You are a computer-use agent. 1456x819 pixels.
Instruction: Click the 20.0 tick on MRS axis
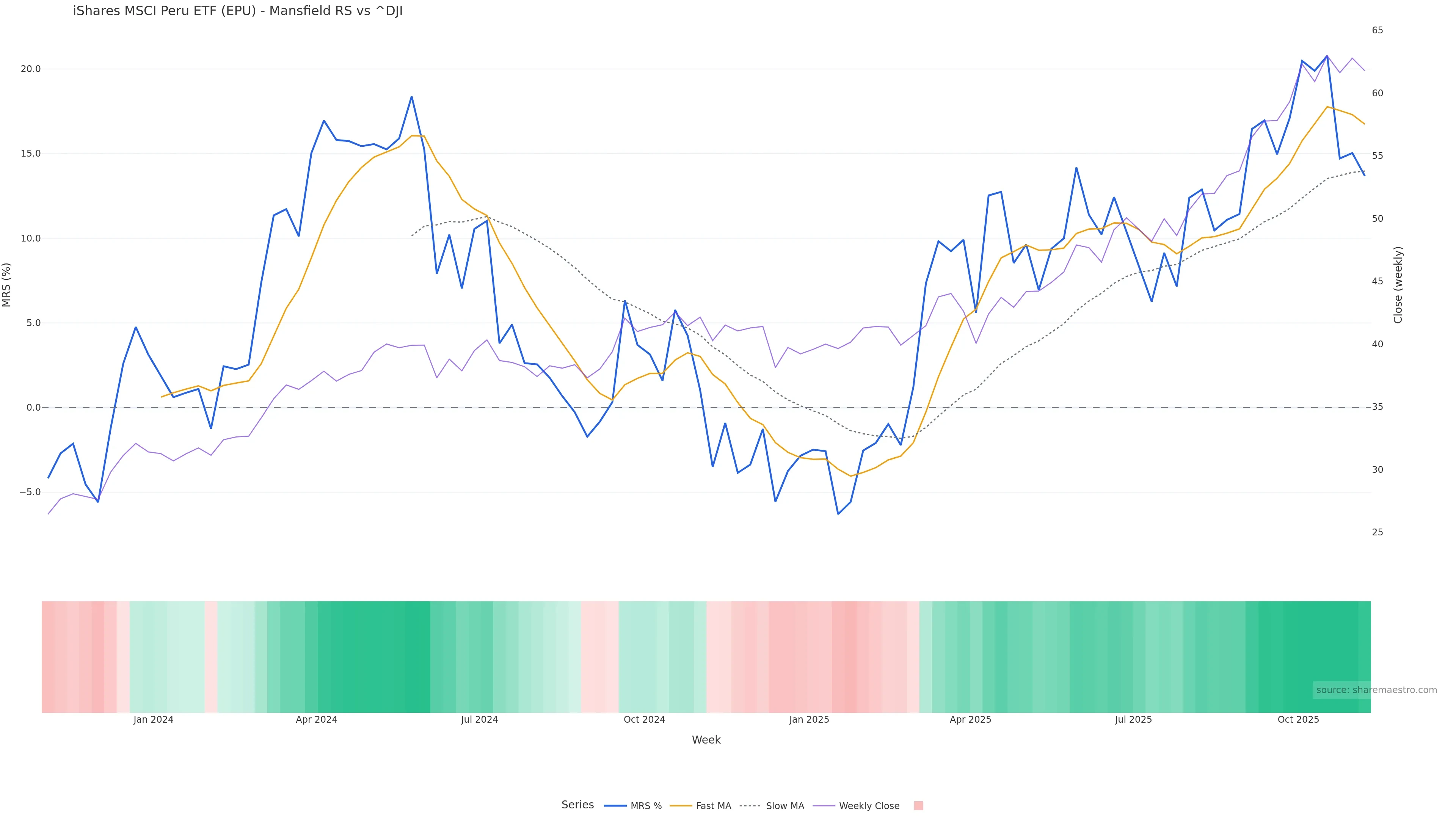pyautogui.click(x=30, y=69)
